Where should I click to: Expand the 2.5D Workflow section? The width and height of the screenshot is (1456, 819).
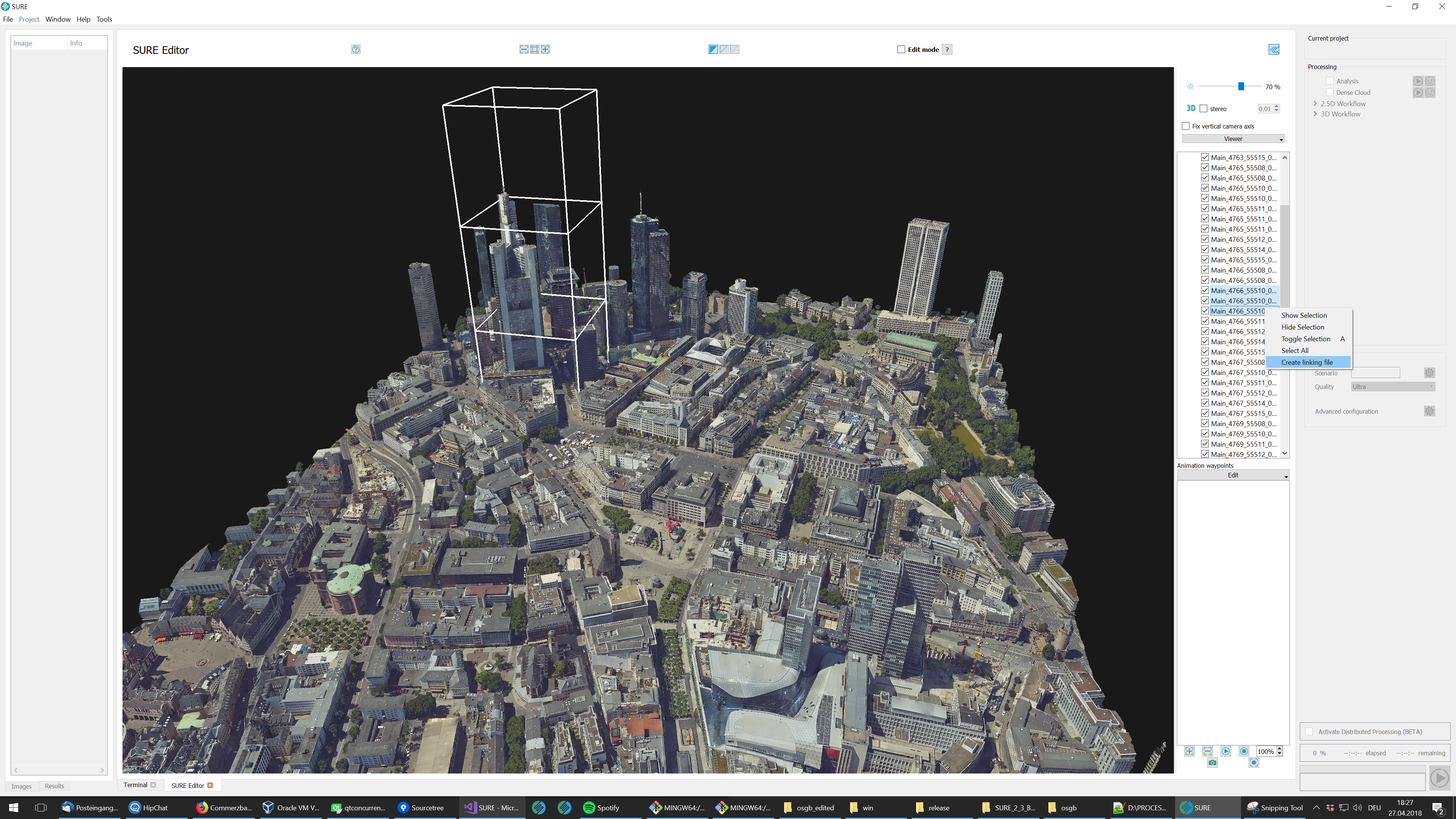pyautogui.click(x=1315, y=104)
